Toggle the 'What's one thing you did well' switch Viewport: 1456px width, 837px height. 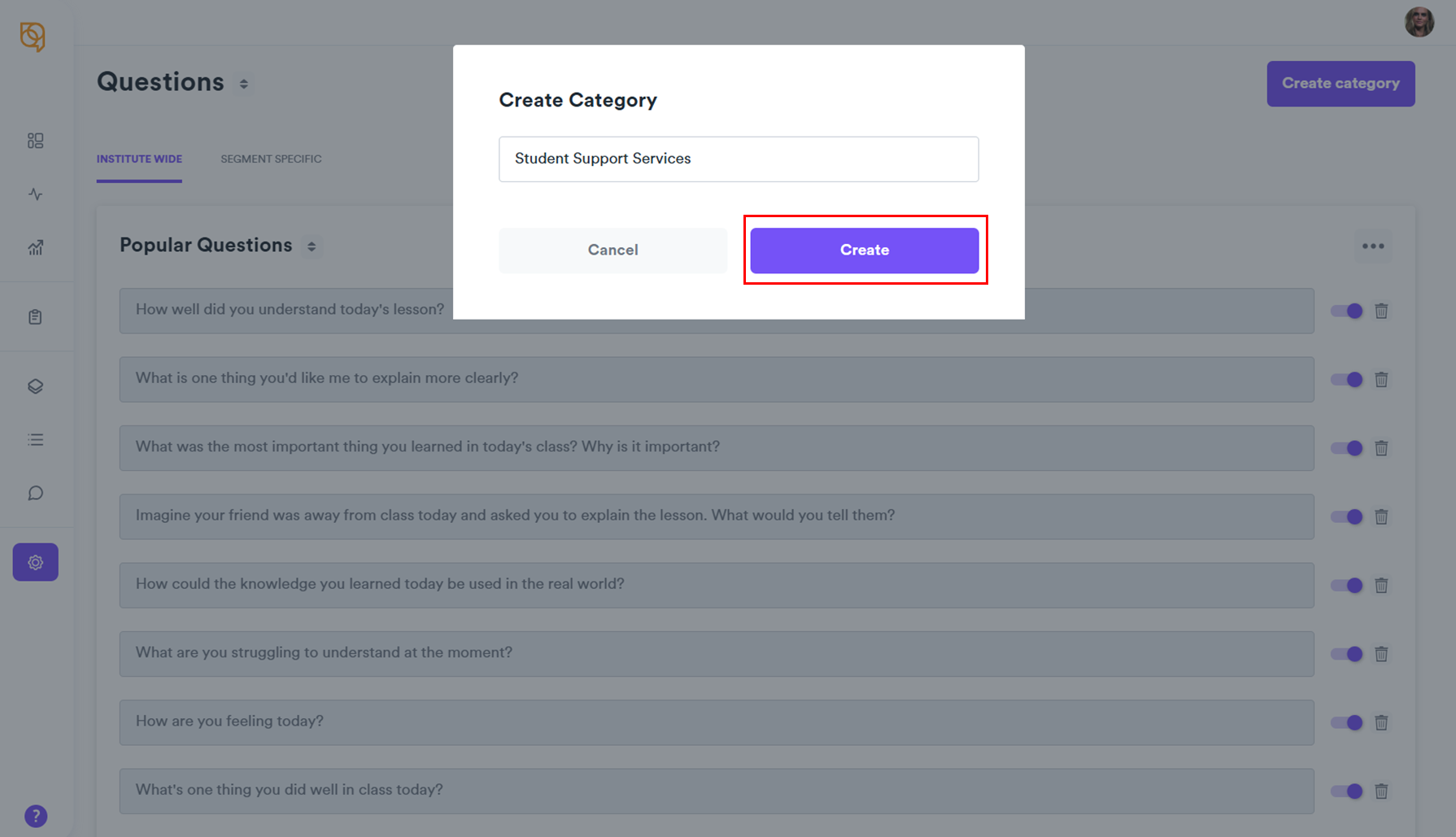click(1346, 791)
